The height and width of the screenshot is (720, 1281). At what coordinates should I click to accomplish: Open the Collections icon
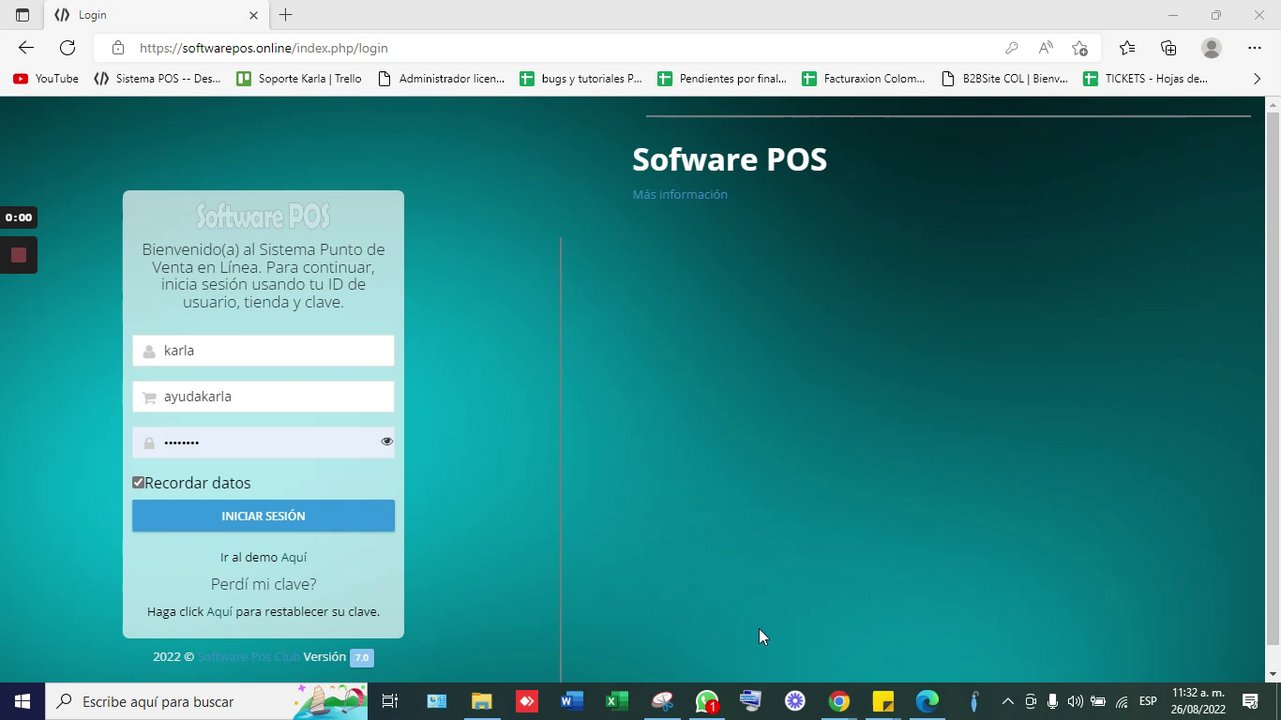(x=1168, y=48)
